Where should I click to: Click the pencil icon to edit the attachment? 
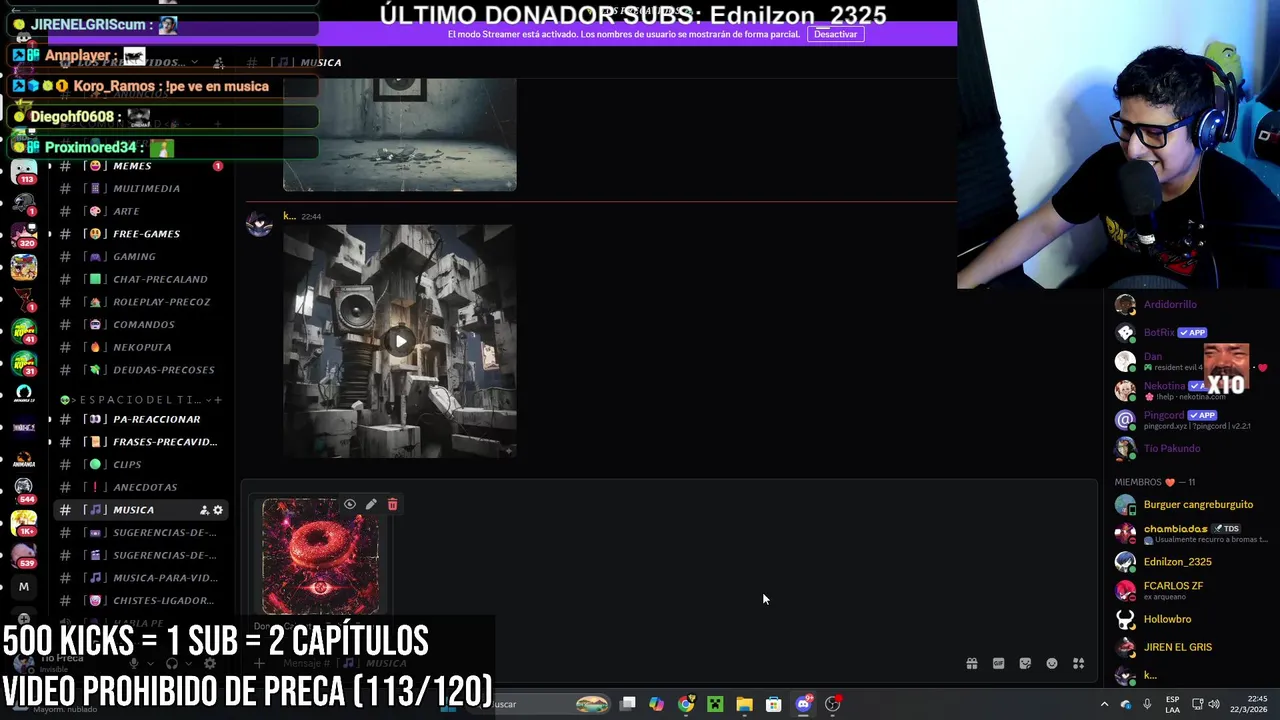pyautogui.click(x=371, y=505)
